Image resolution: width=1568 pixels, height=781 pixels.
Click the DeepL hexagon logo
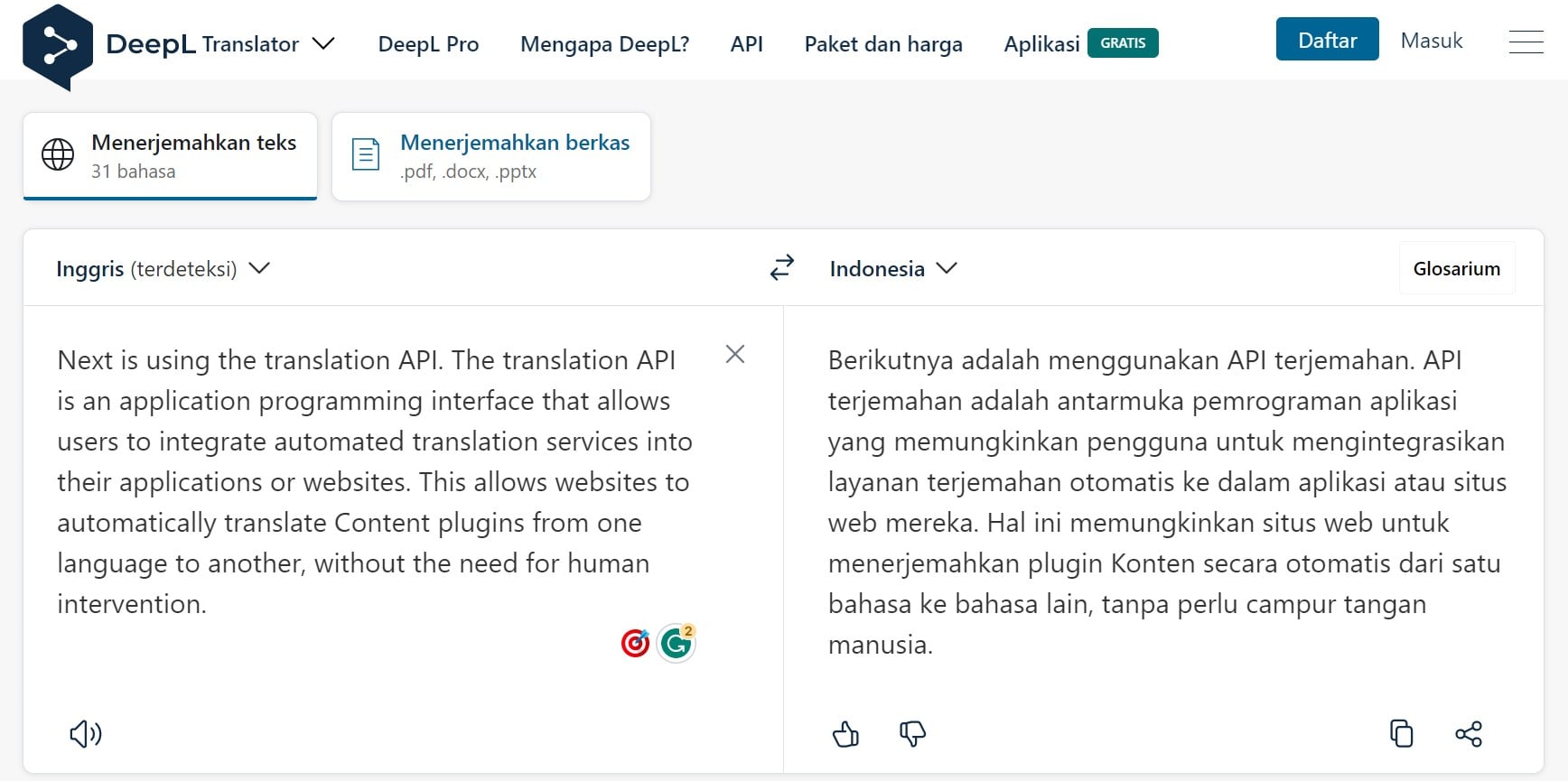[x=58, y=47]
